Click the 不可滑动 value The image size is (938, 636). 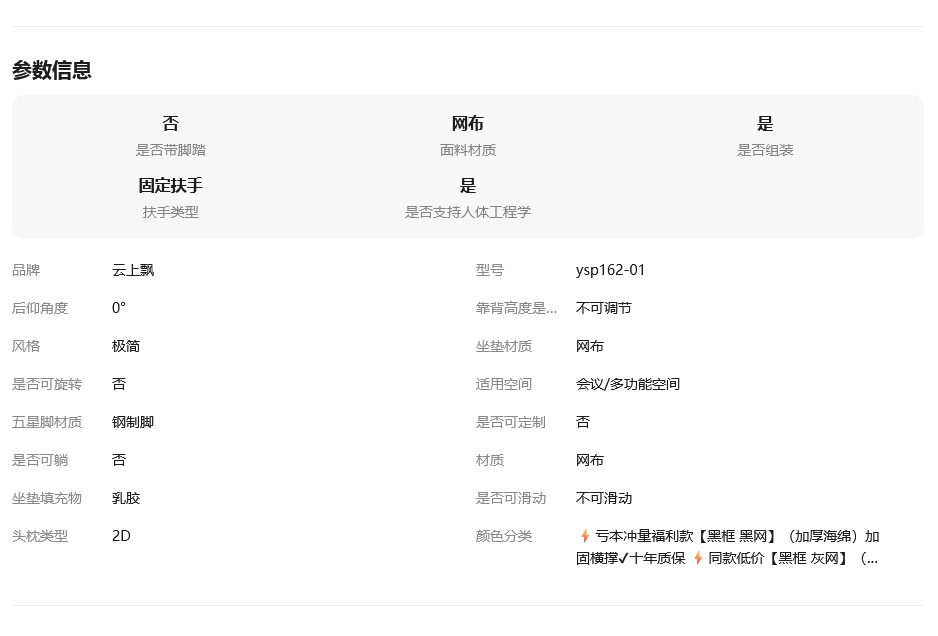click(x=603, y=499)
